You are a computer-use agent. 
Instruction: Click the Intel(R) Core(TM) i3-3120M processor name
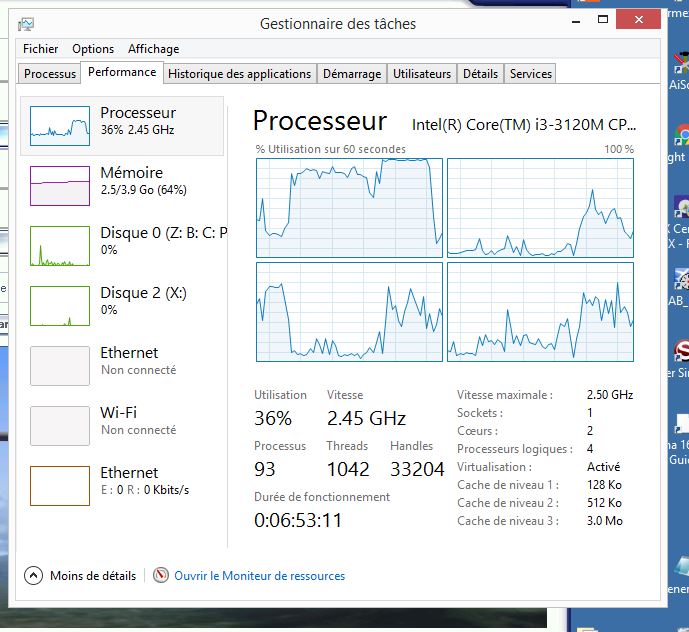523,125
